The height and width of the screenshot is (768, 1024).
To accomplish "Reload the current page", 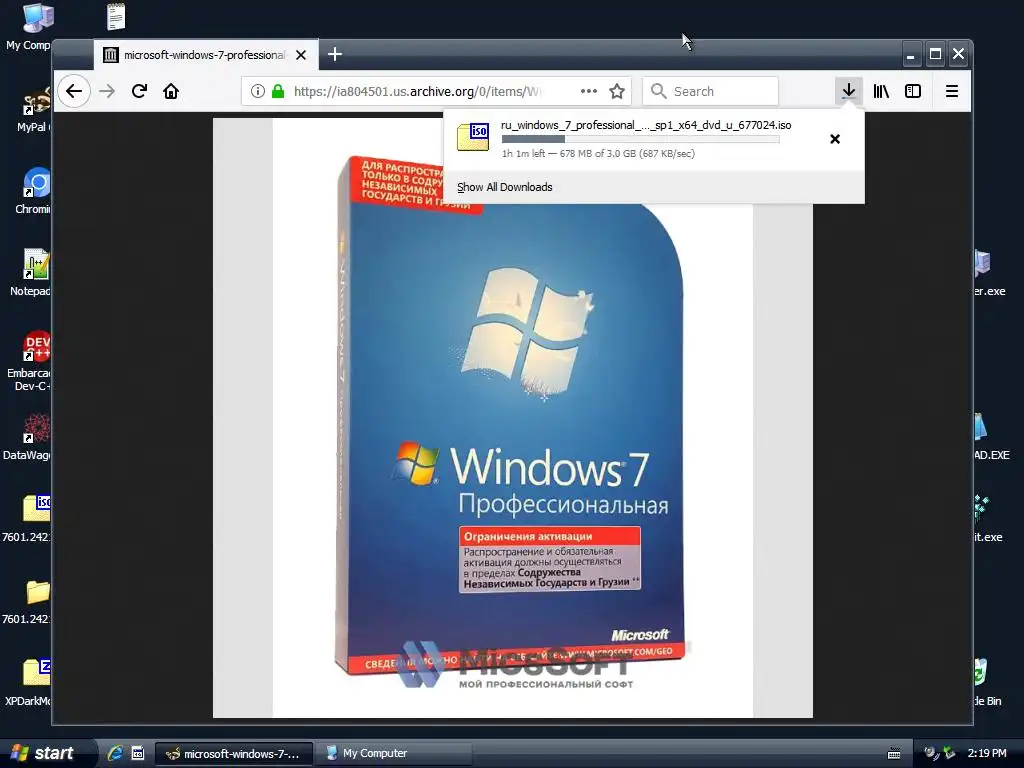I will coord(139,91).
